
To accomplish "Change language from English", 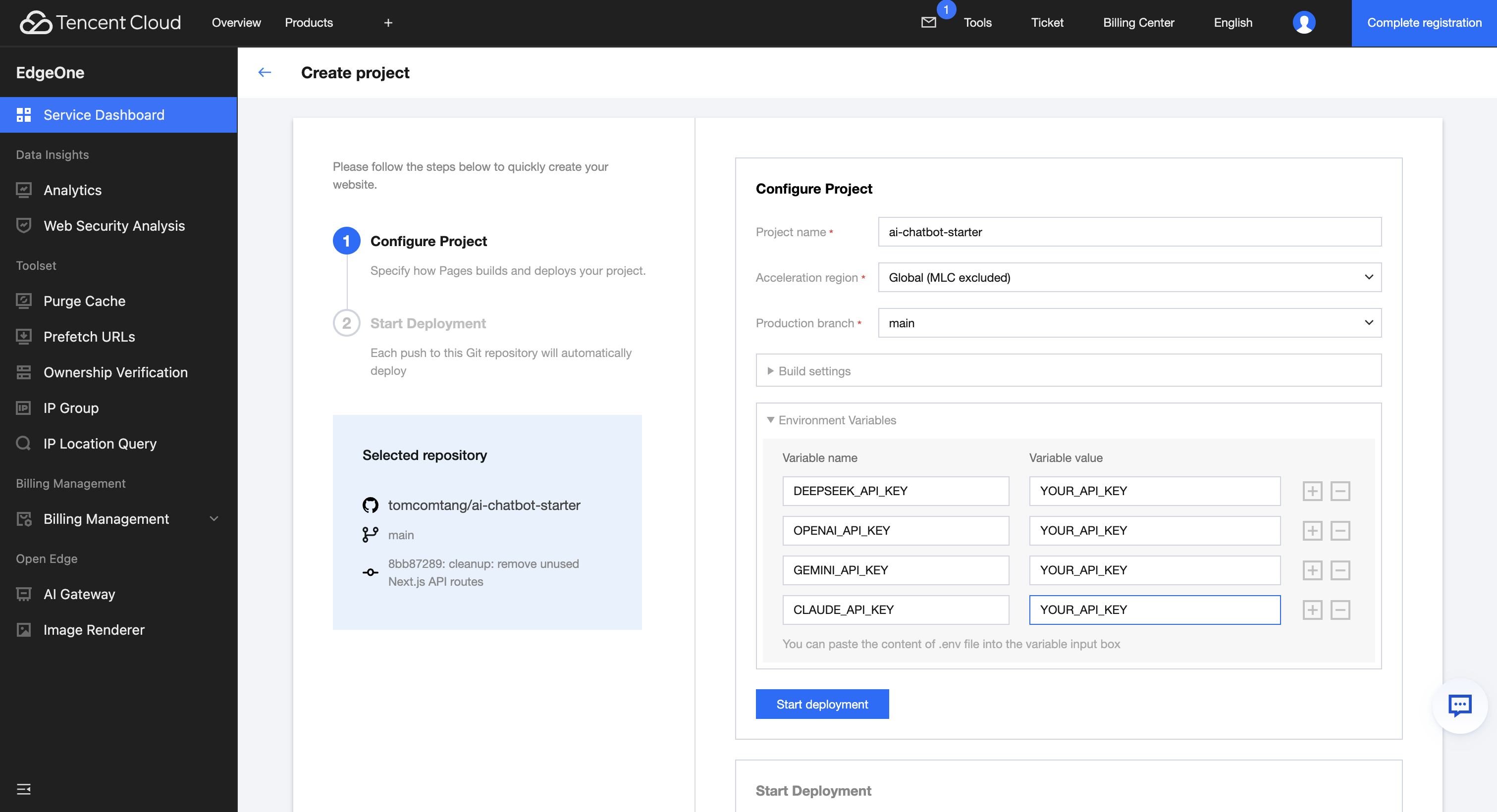I will [x=1232, y=23].
